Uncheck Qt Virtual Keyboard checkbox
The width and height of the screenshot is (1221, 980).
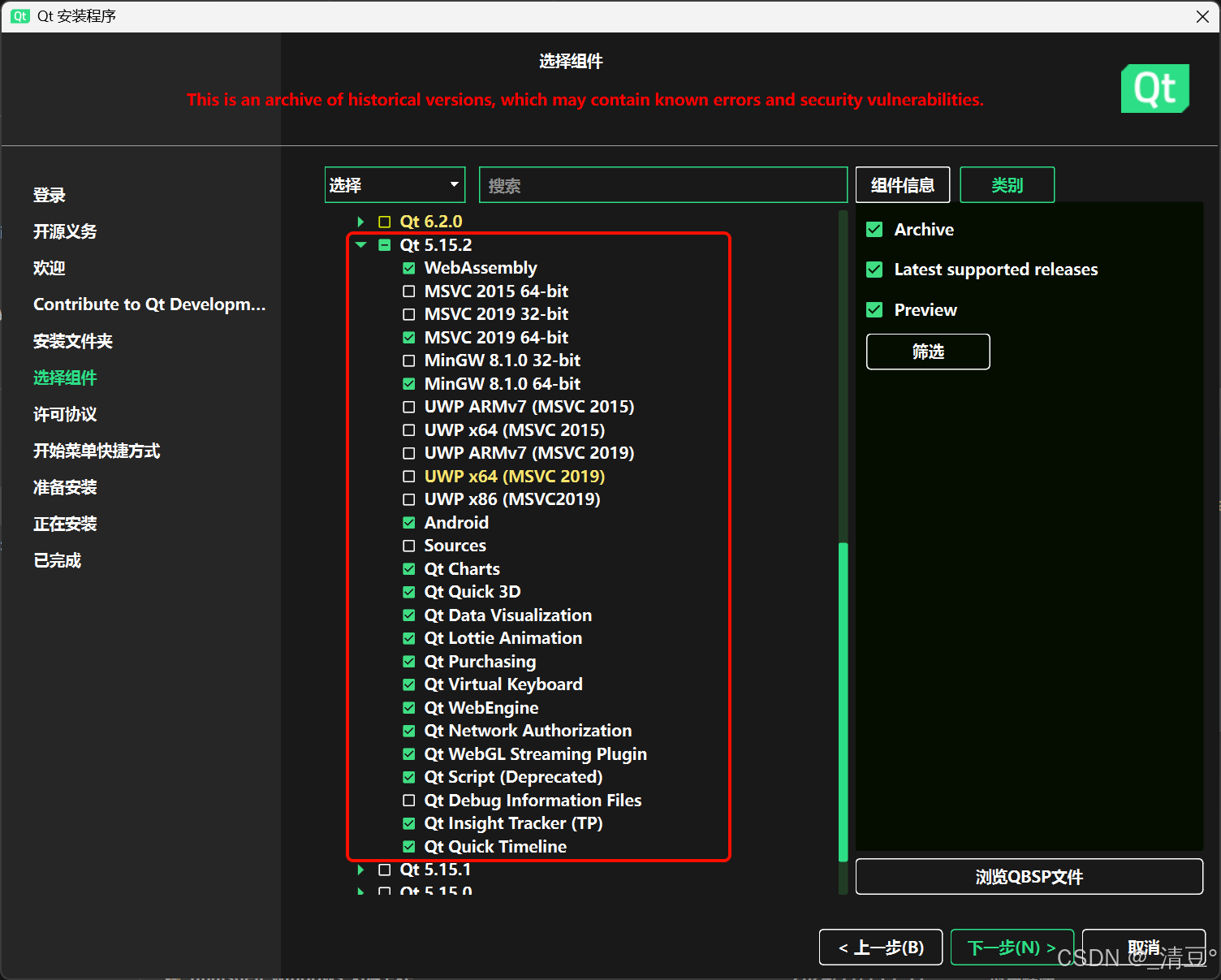[x=409, y=684]
